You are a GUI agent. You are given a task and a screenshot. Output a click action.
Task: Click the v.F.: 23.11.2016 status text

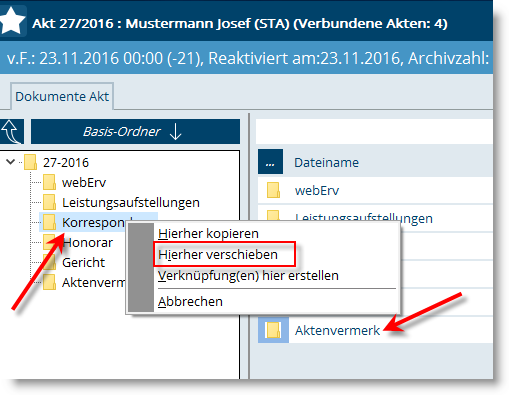[x=248, y=58]
